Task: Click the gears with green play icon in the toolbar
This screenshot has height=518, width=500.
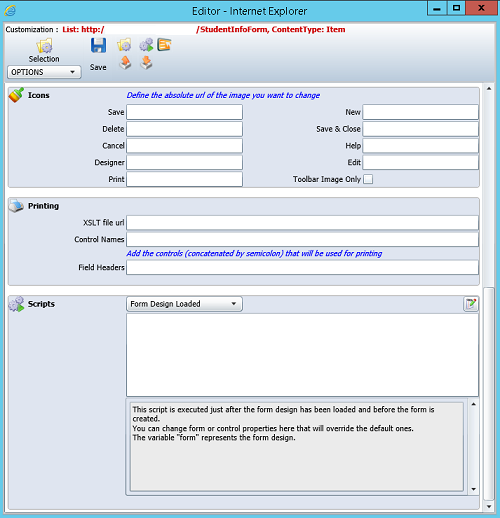Action: pyautogui.click(x=146, y=45)
